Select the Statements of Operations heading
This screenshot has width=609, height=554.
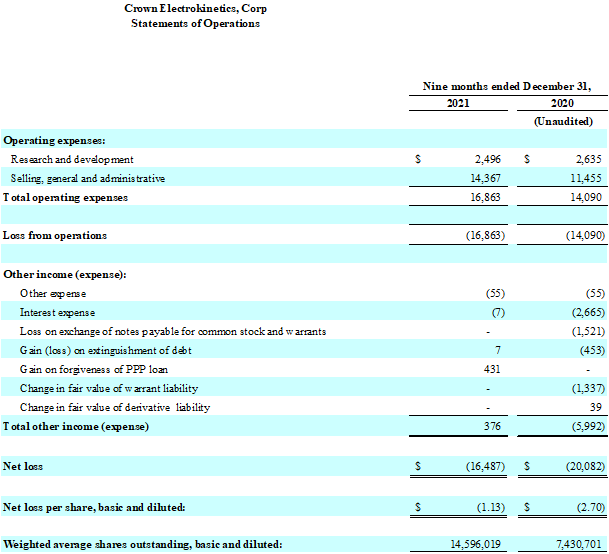(195, 23)
